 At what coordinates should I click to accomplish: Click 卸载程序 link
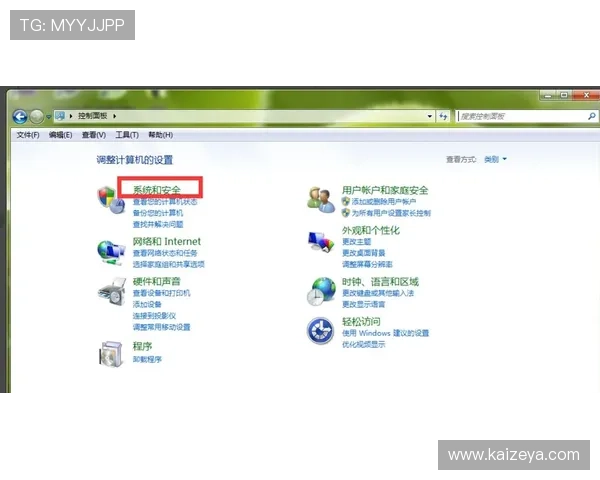[147, 359]
